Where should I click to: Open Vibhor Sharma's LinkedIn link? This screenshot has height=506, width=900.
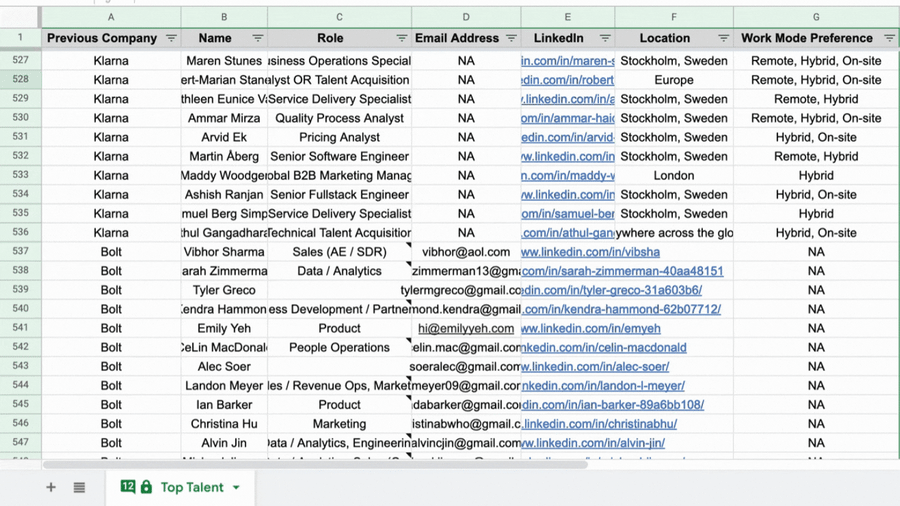pyautogui.click(x=590, y=252)
